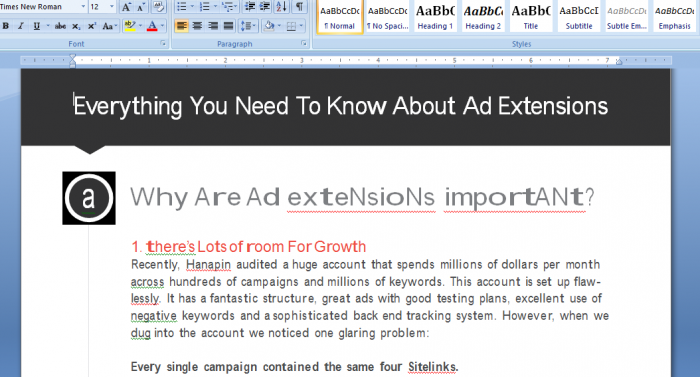Click the Grow Font icon

point(126,7)
